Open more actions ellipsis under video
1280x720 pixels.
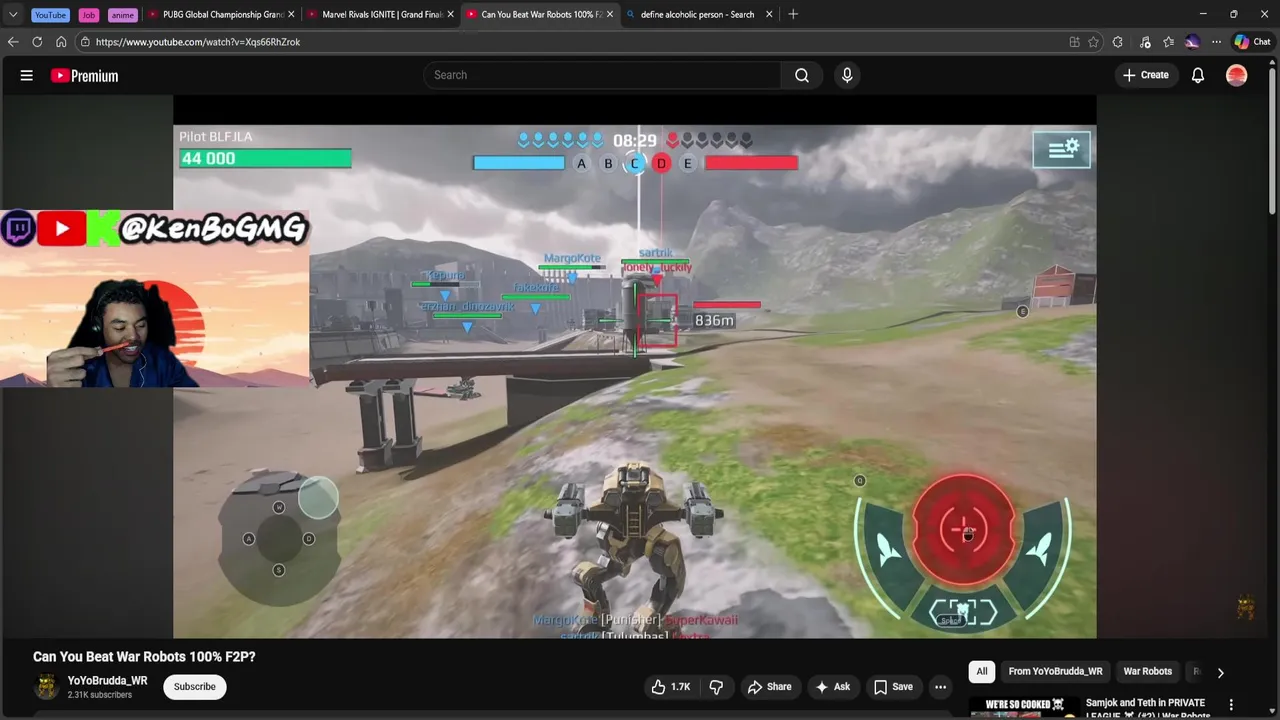pyautogui.click(x=940, y=687)
